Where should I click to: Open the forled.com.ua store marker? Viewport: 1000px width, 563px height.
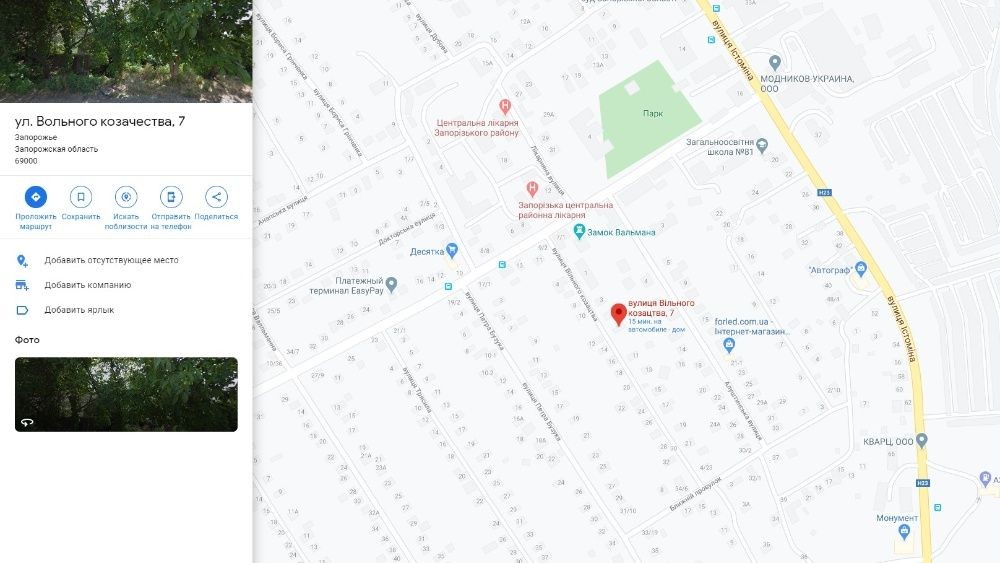pos(729,346)
